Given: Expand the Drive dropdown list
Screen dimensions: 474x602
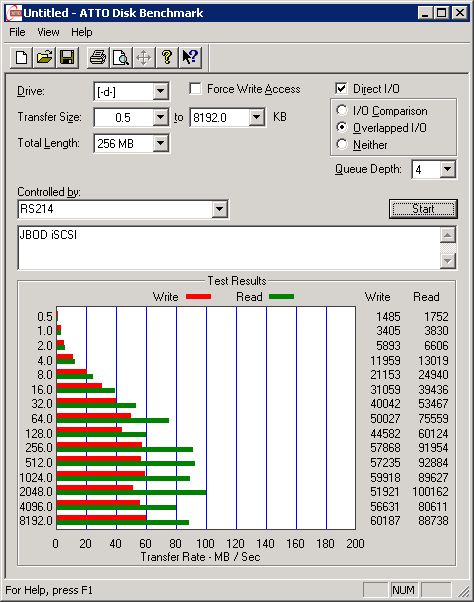Looking at the screenshot, I should (x=160, y=92).
